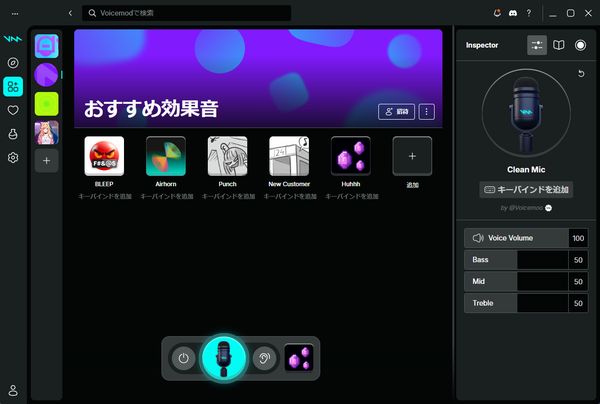Click the Treble value 50

(x=578, y=303)
